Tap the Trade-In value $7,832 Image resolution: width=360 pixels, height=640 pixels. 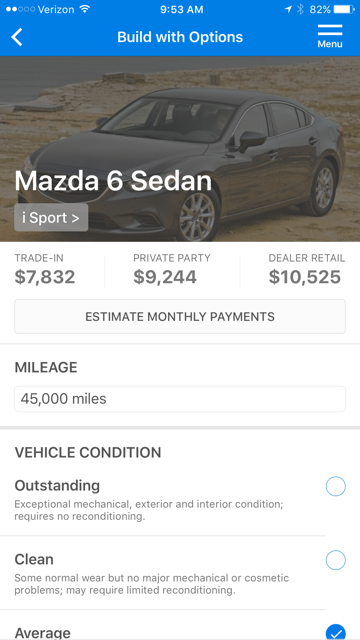coord(45,277)
